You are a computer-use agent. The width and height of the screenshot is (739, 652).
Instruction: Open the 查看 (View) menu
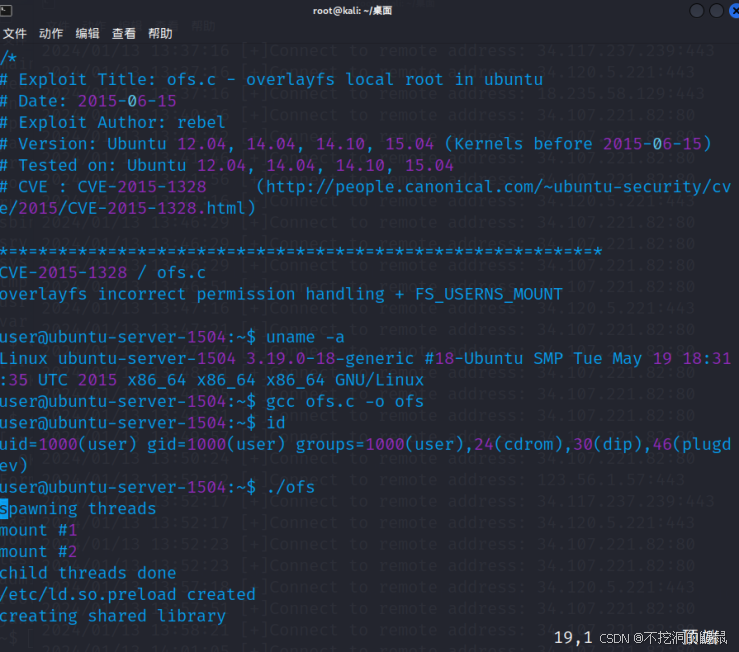tap(124, 33)
